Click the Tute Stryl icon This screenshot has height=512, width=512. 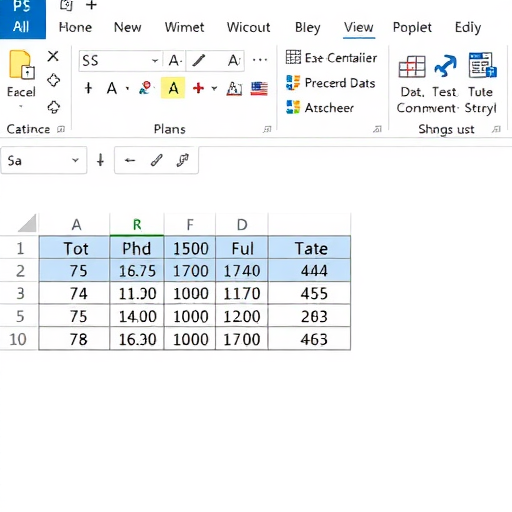pyautogui.click(x=482, y=65)
